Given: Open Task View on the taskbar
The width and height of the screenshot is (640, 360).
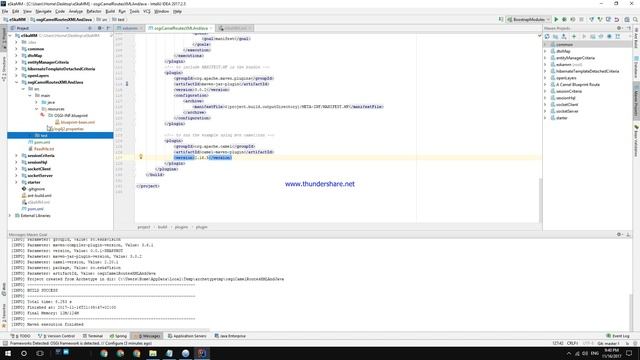Looking at the screenshot, I should 40,353.
